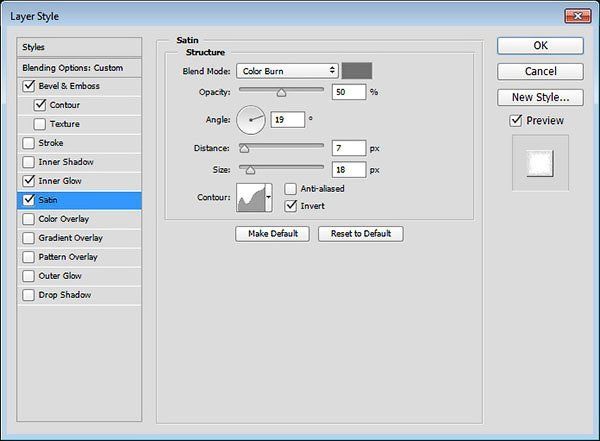600x441 pixels.
Task: Click the Distance value field
Action: [349, 148]
